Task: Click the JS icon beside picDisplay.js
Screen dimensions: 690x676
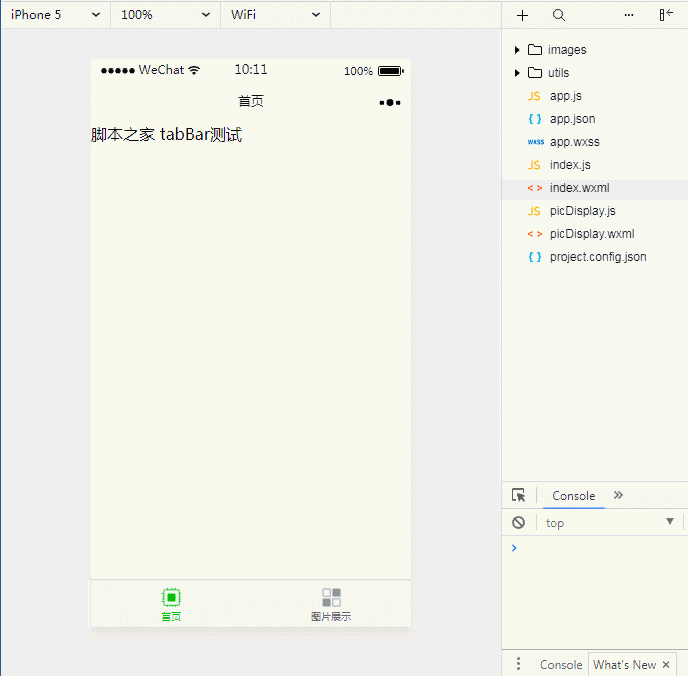Action: tap(534, 211)
